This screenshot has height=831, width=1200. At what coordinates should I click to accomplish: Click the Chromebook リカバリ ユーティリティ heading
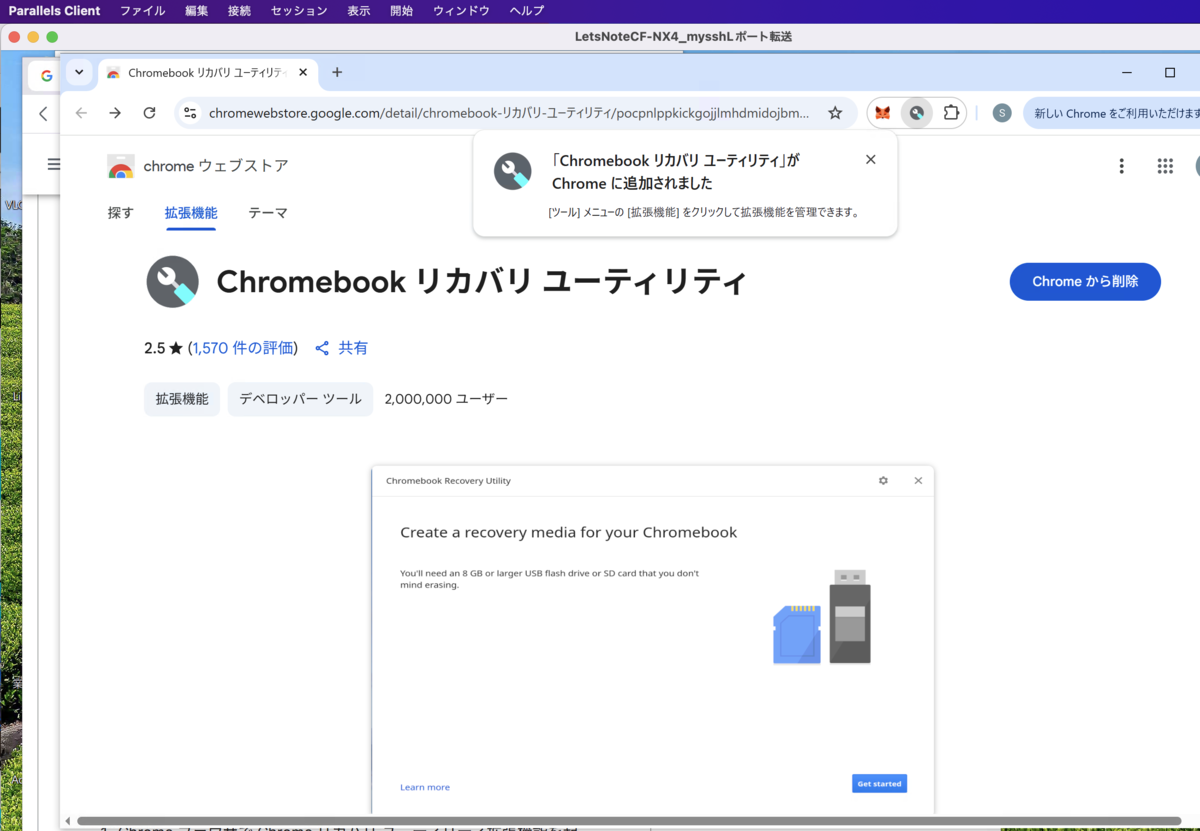point(481,282)
